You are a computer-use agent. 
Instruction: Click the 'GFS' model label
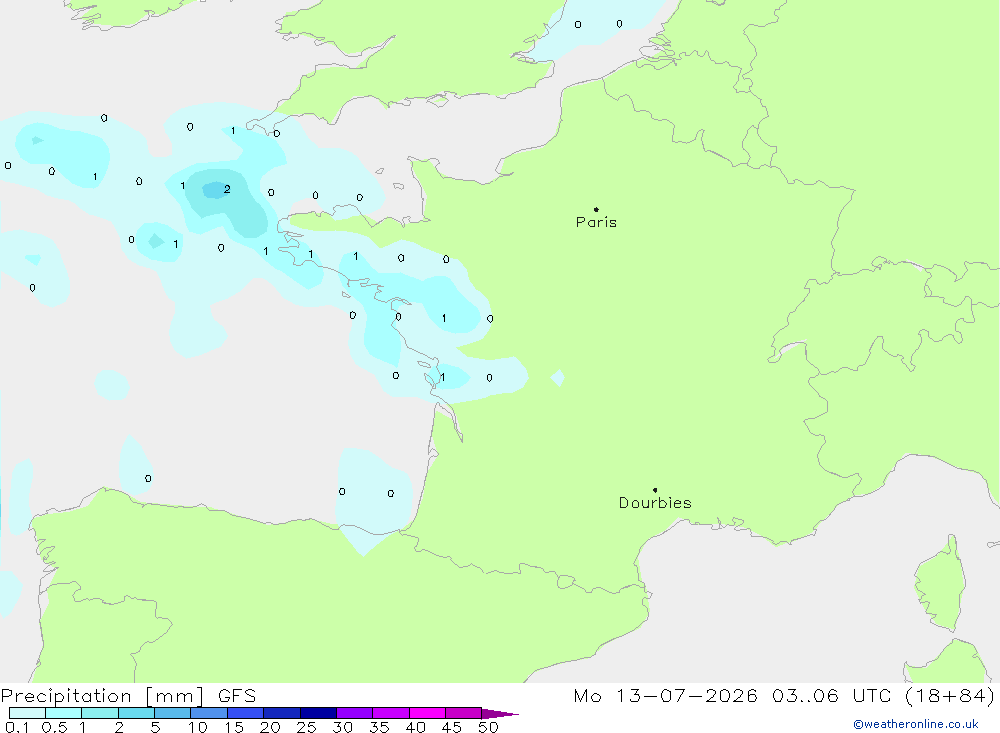tap(237, 696)
